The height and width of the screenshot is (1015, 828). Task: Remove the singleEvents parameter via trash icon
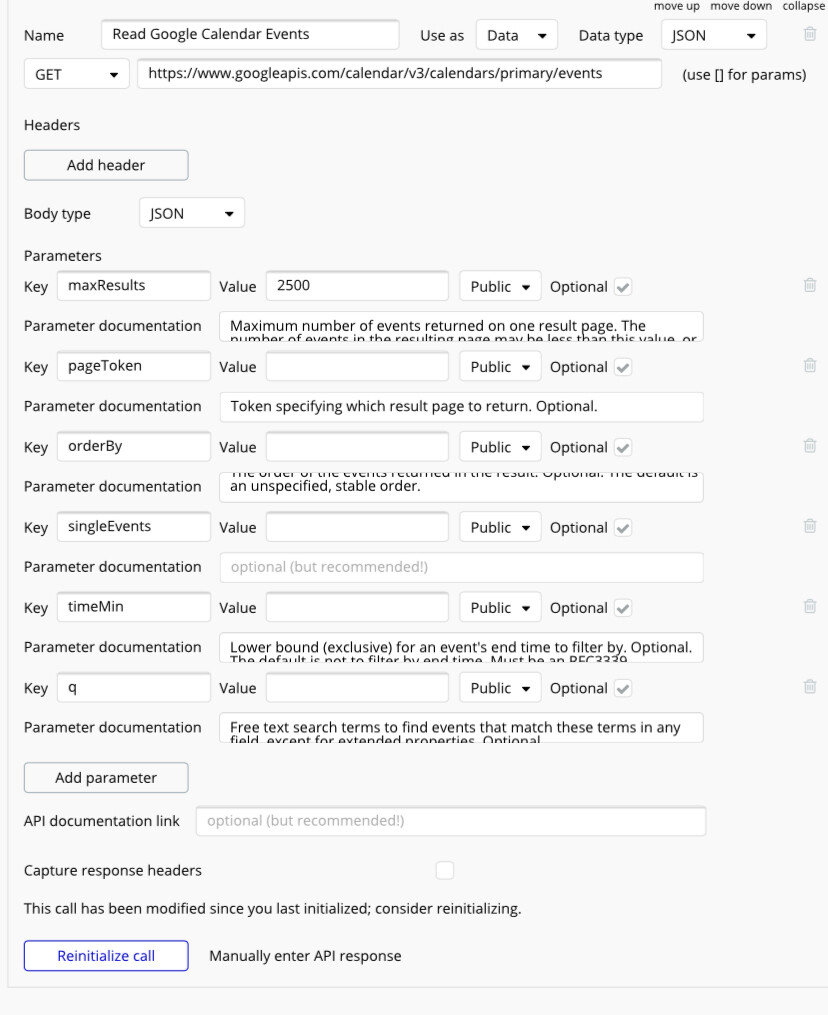[810, 526]
